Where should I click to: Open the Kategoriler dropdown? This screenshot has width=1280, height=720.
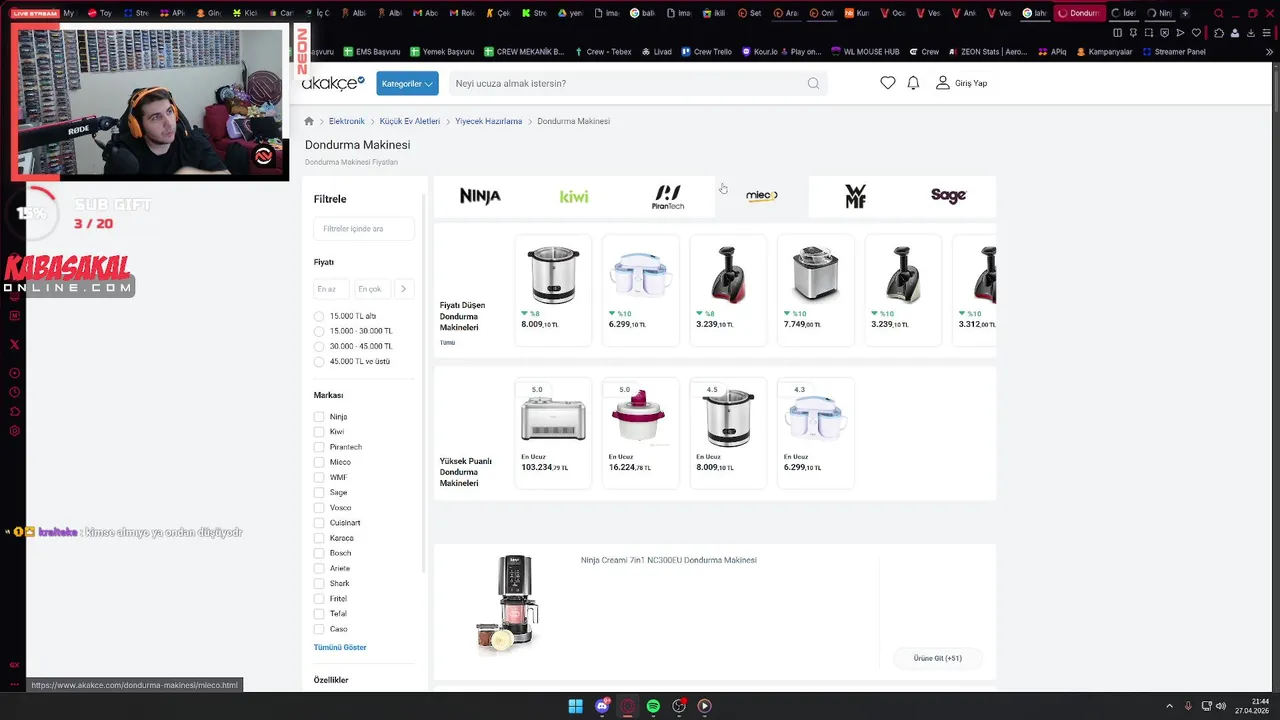click(407, 83)
